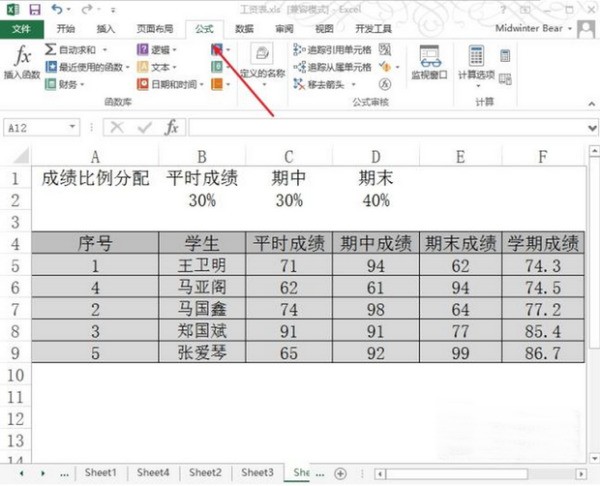Open the More Functions orange icon
600x486 pixels.
[217, 84]
